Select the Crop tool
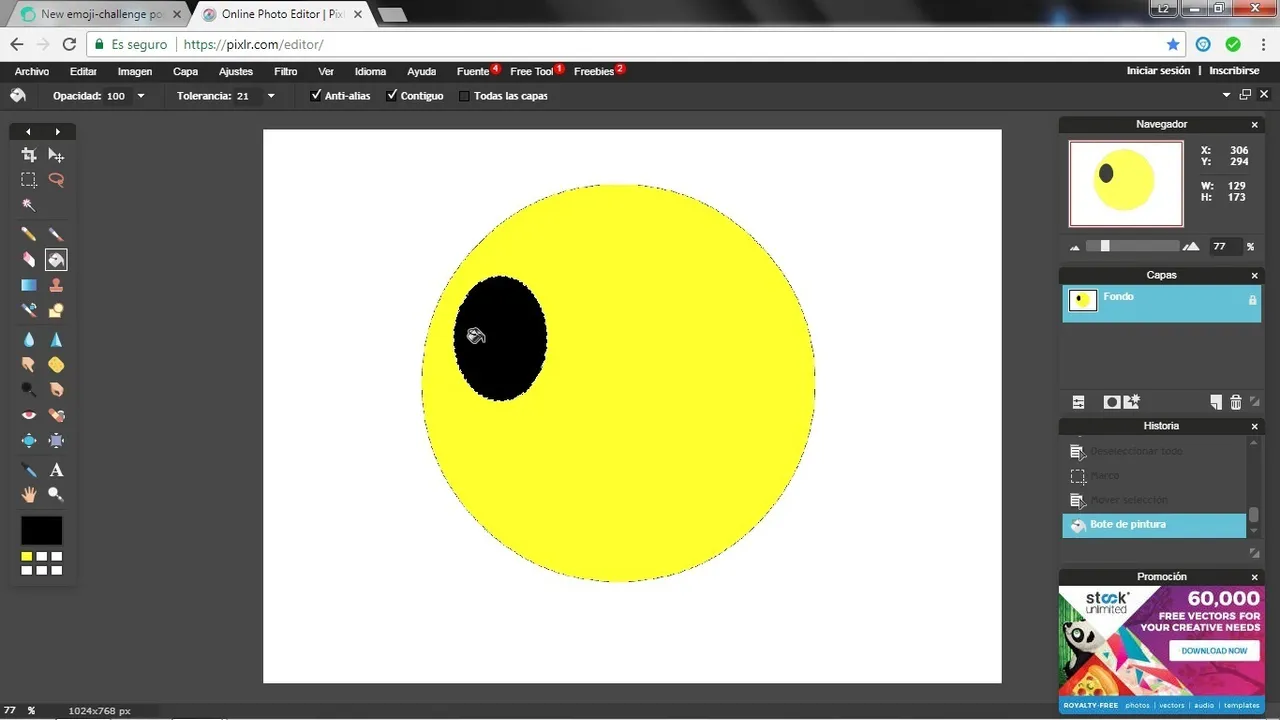 (x=29, y=155)
